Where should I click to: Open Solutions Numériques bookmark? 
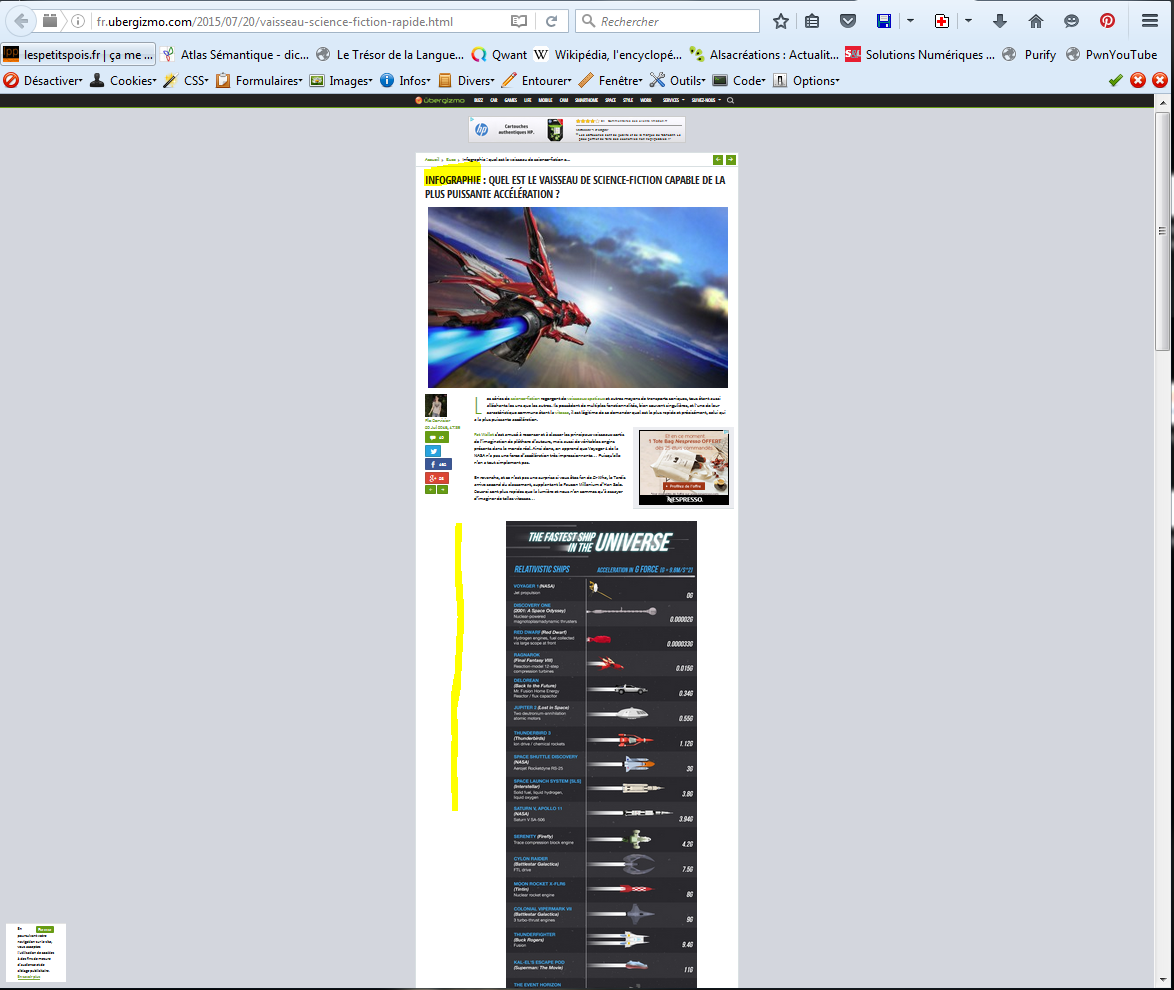tap(920, 55)
